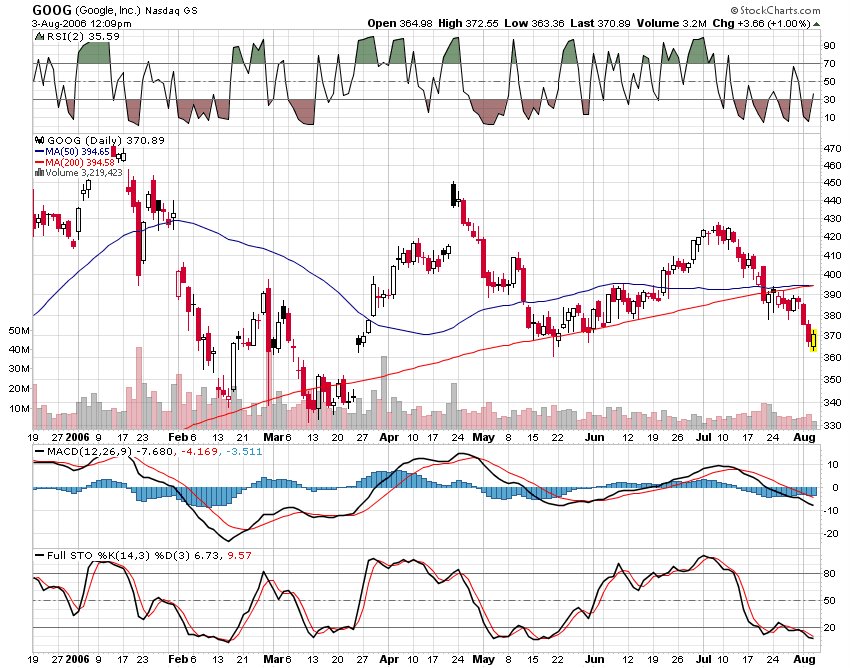Click the 470 price axis label
Image resolution: width=850 pixels, height=668 pixels.
click(x=832, y=148)
